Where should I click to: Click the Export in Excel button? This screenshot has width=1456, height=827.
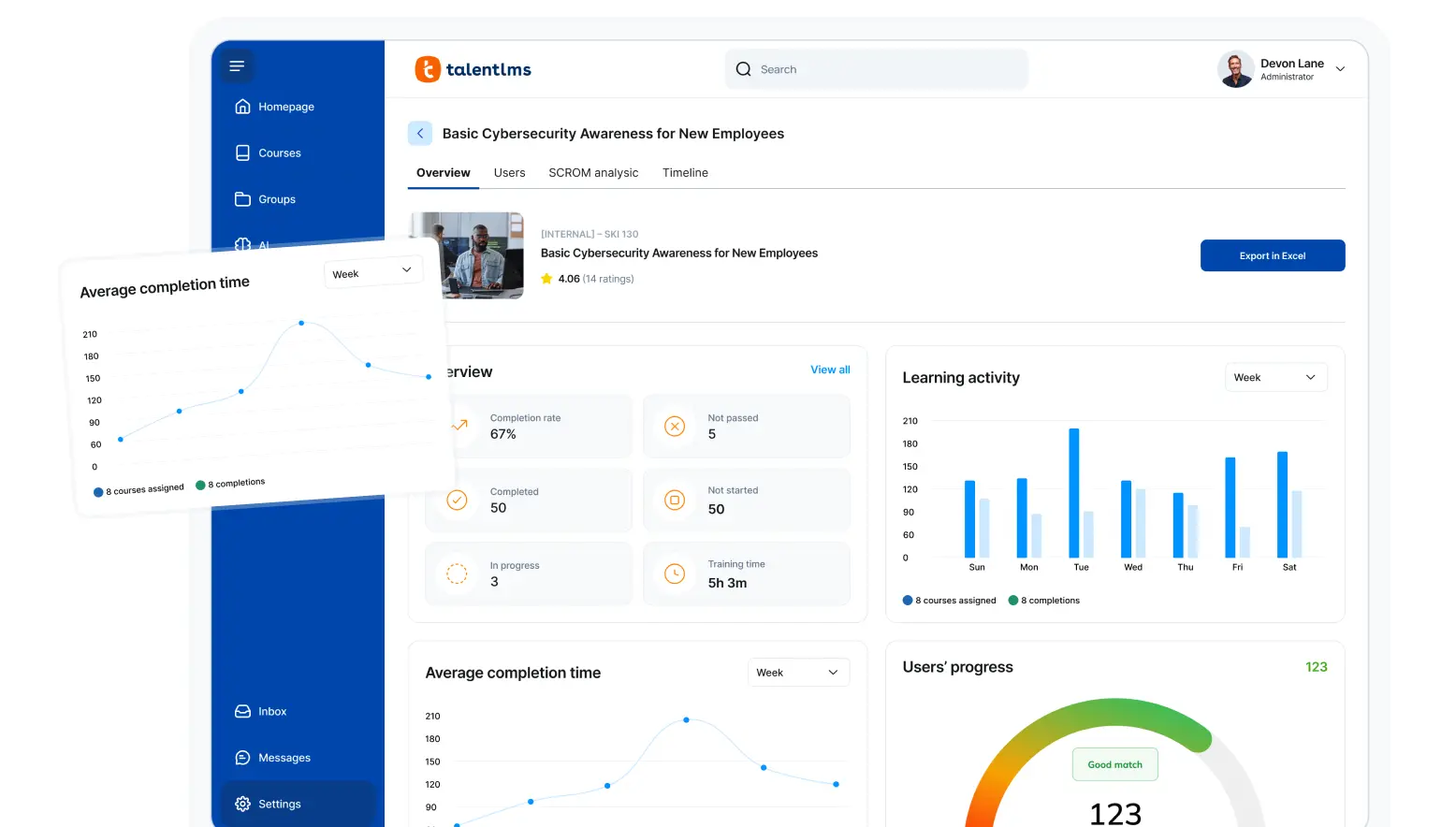[1272, 255]
